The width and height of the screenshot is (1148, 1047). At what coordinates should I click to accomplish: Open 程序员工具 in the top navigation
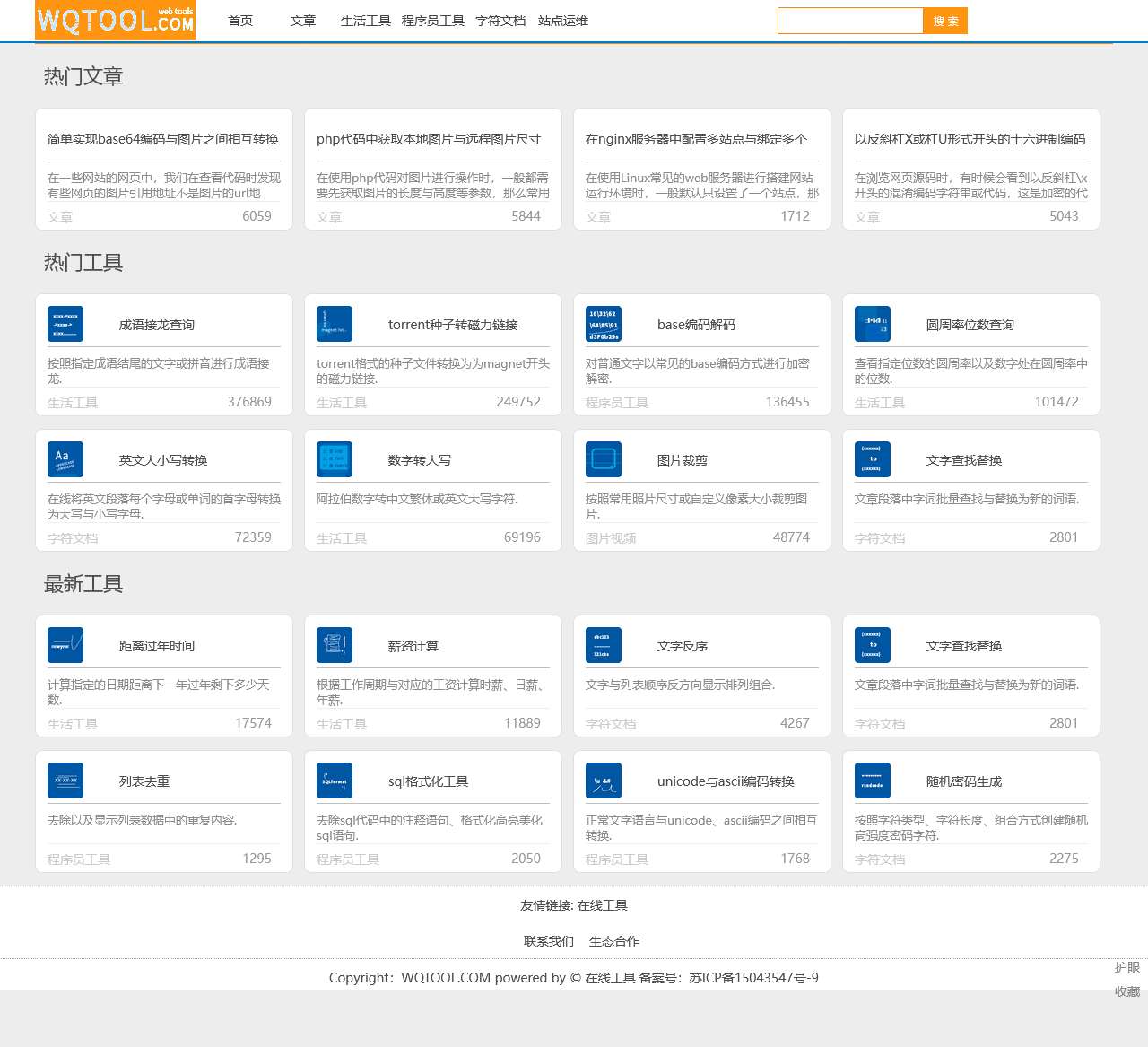click(433, 21)
